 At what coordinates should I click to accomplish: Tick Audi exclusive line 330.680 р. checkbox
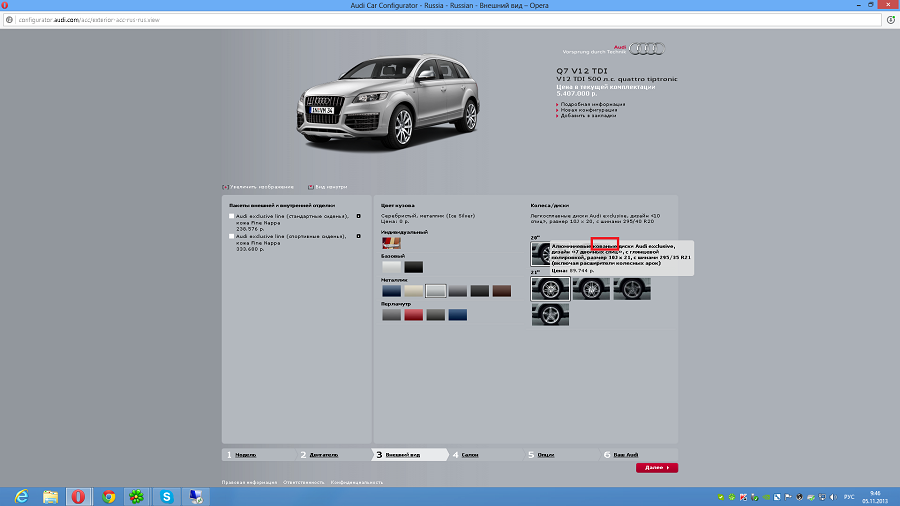[232, 236]
